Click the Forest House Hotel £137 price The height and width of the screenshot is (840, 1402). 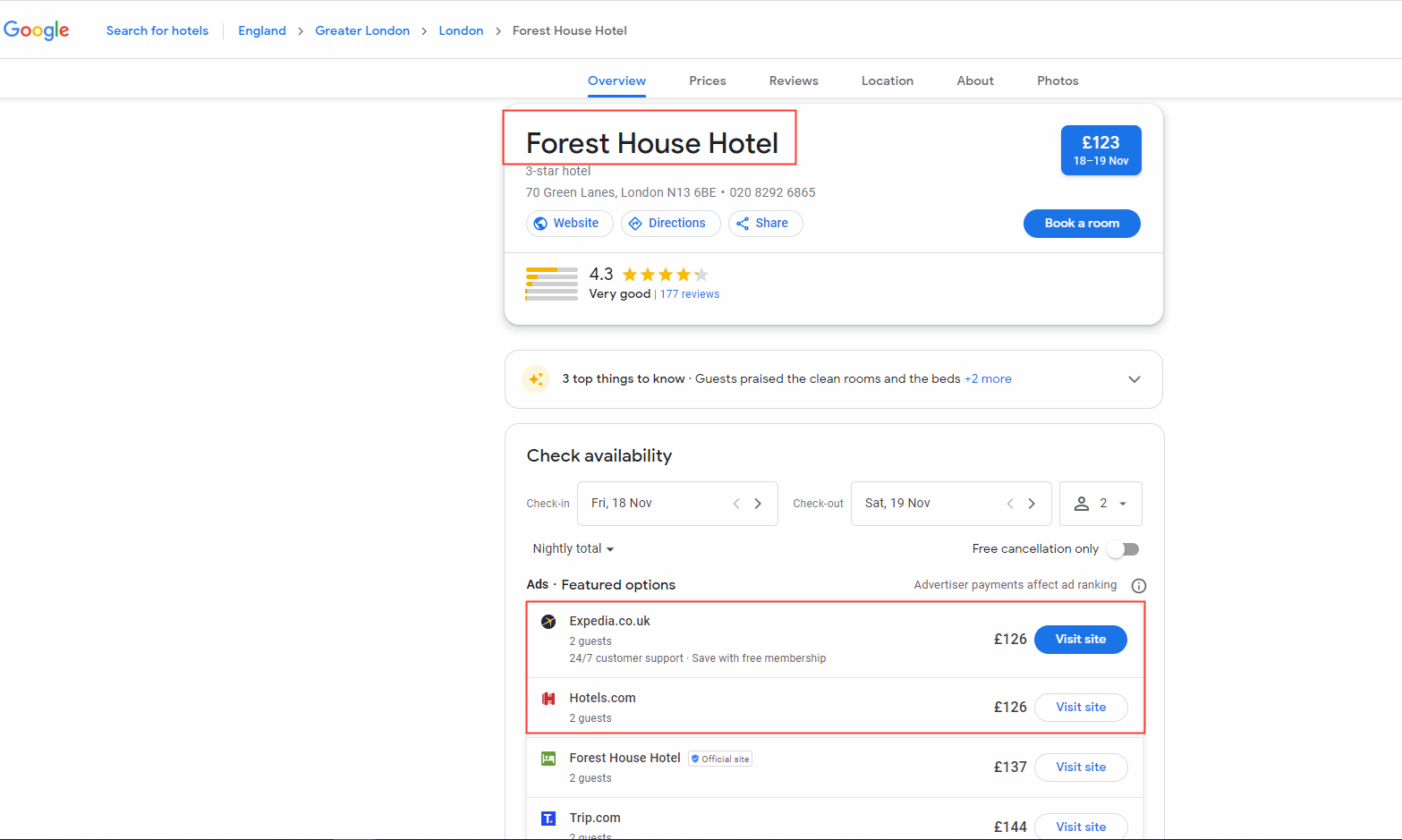coord(1010,768)
